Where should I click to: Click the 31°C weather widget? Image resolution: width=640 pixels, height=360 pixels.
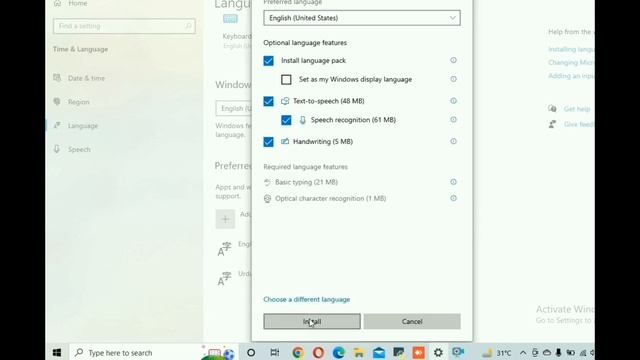(497, 353)
